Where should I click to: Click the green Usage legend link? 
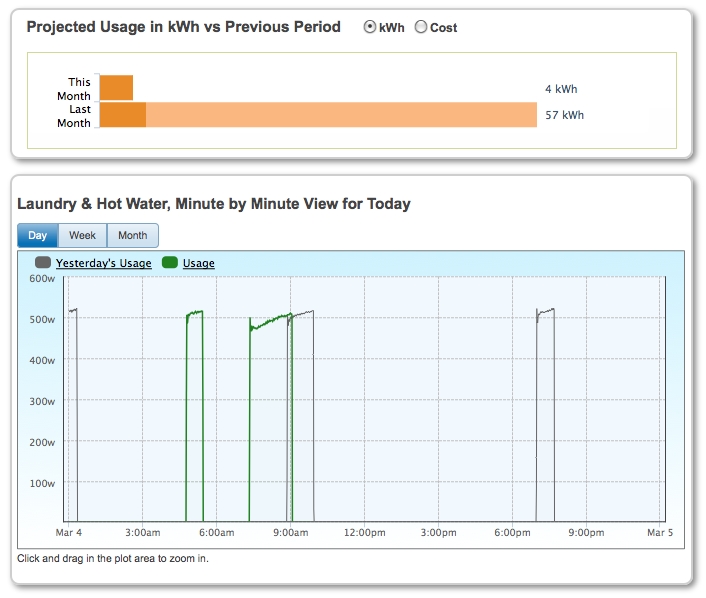coord(198,263)
